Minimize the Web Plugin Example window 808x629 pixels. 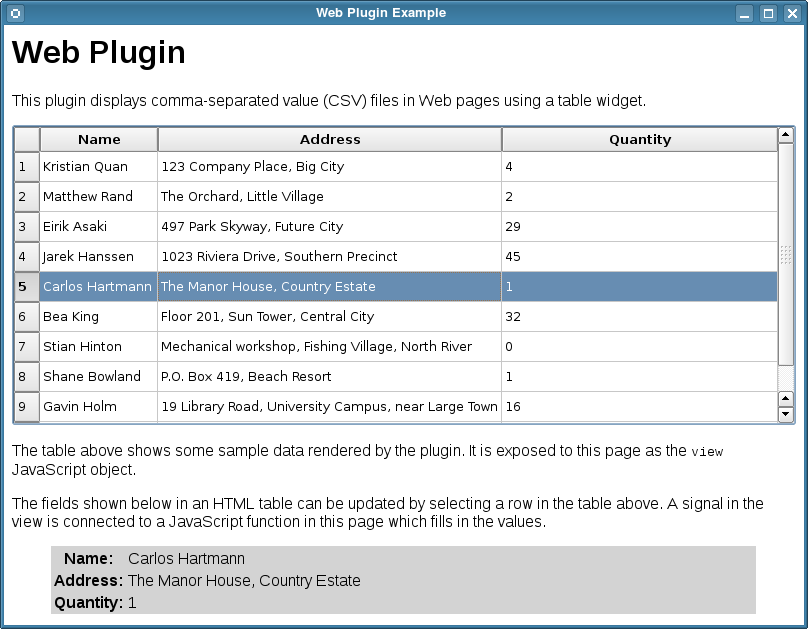click(744, 13)
